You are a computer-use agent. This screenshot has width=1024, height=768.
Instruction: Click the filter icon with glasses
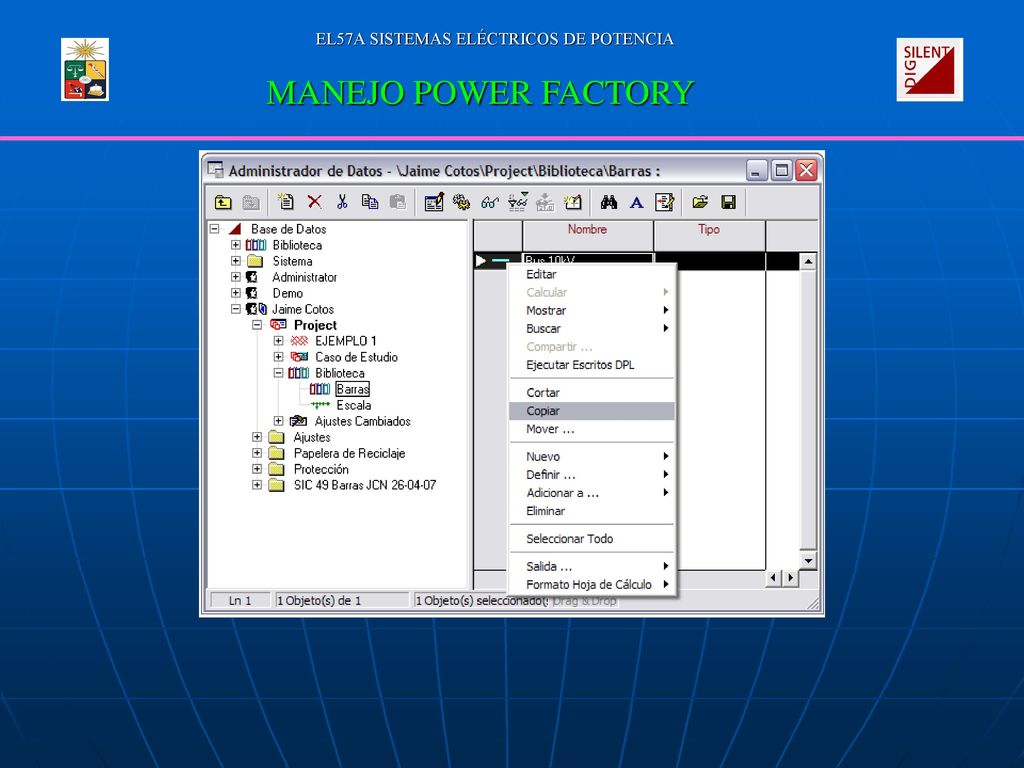click(518, 202)
